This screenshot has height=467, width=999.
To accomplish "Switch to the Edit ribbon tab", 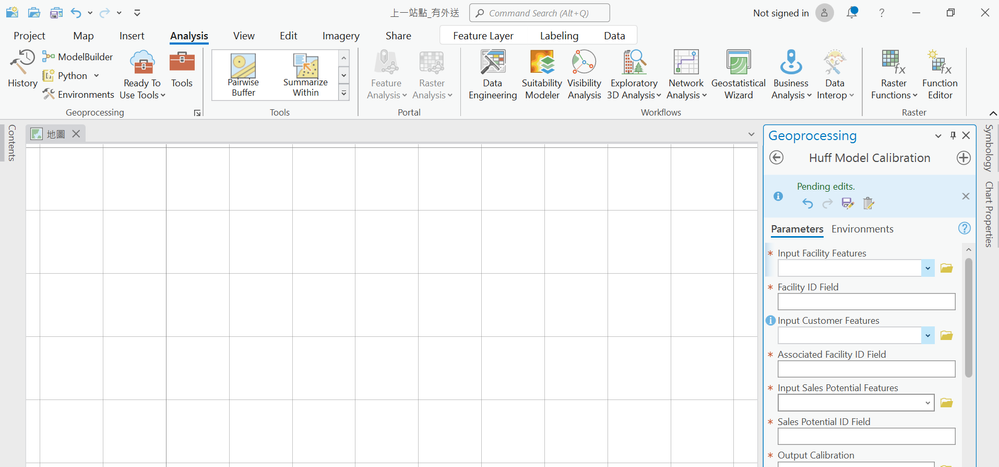I will (289, 36).
